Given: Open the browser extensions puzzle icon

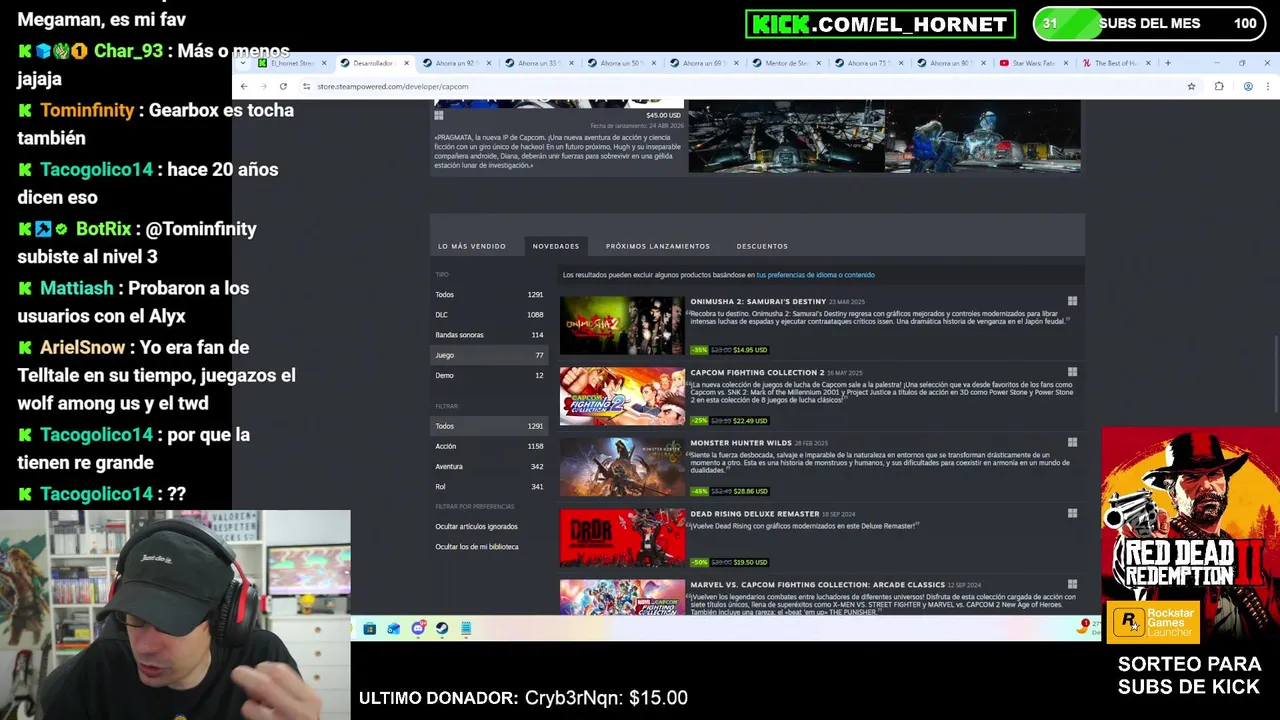Looking at the screenshot, I should point(1219,86).
